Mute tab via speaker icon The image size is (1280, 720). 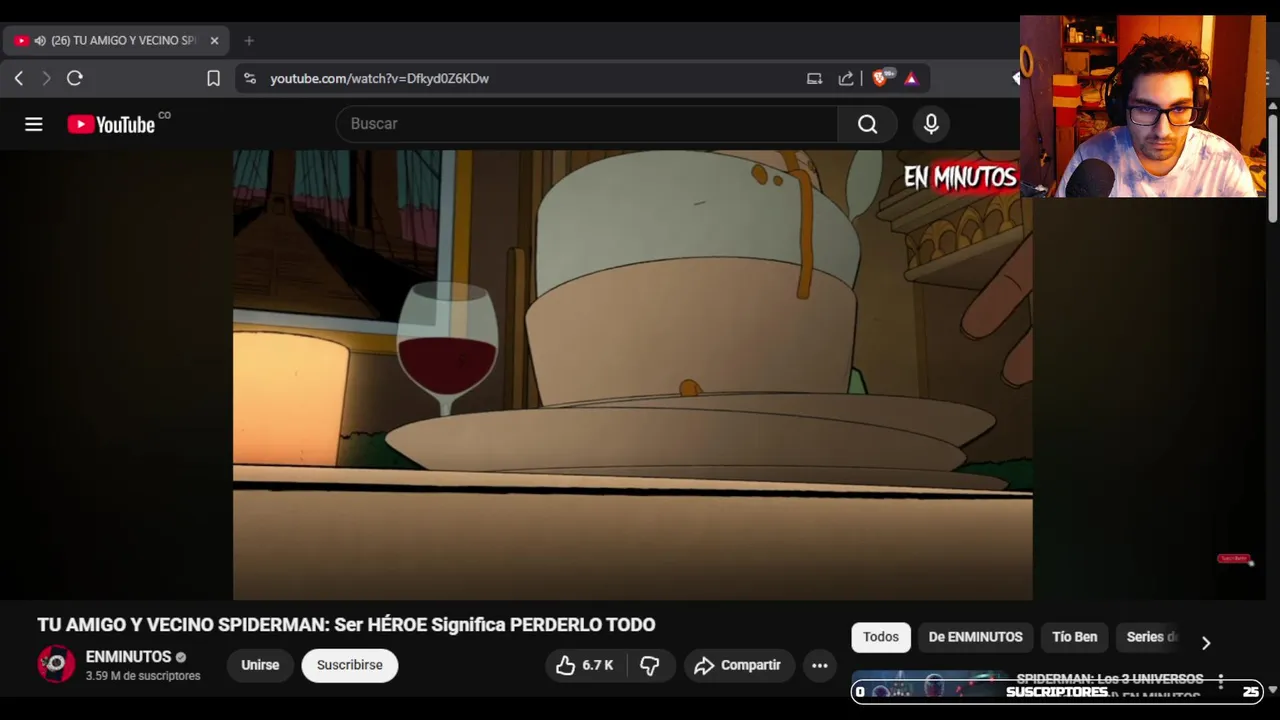40,41
